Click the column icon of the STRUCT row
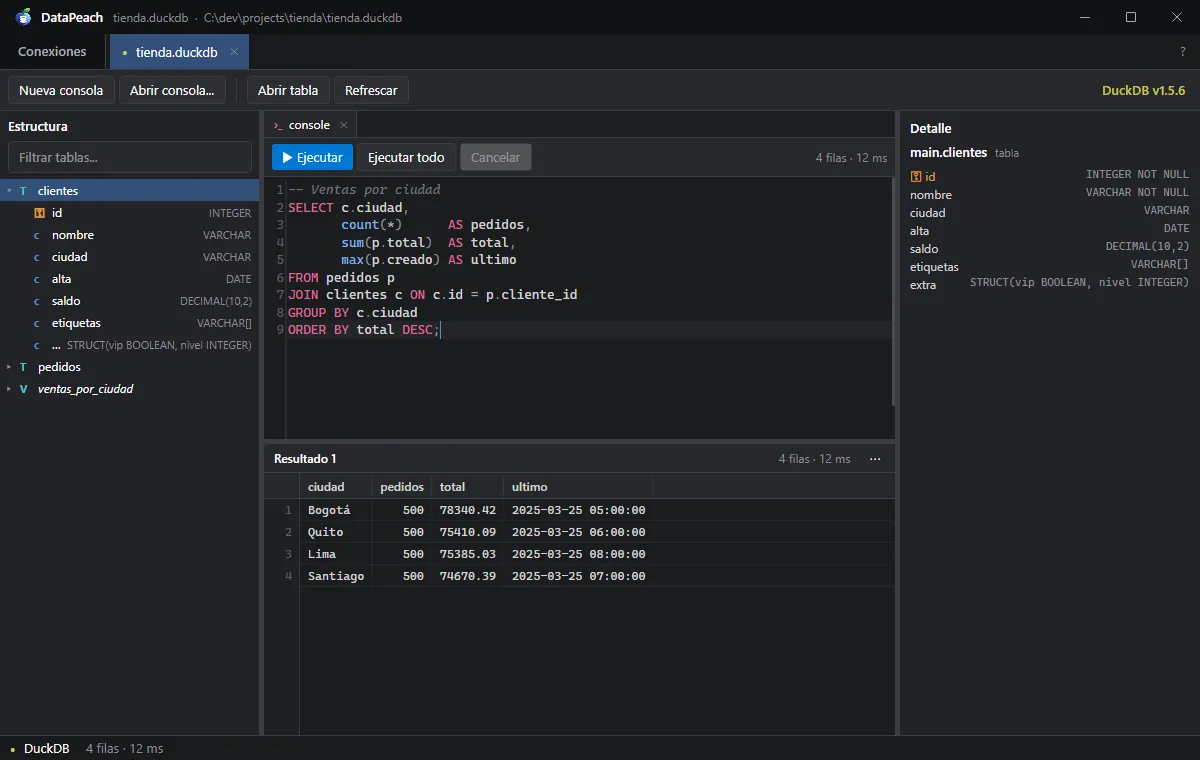Viewport: 1200px width, 760px height. [37, 345]
